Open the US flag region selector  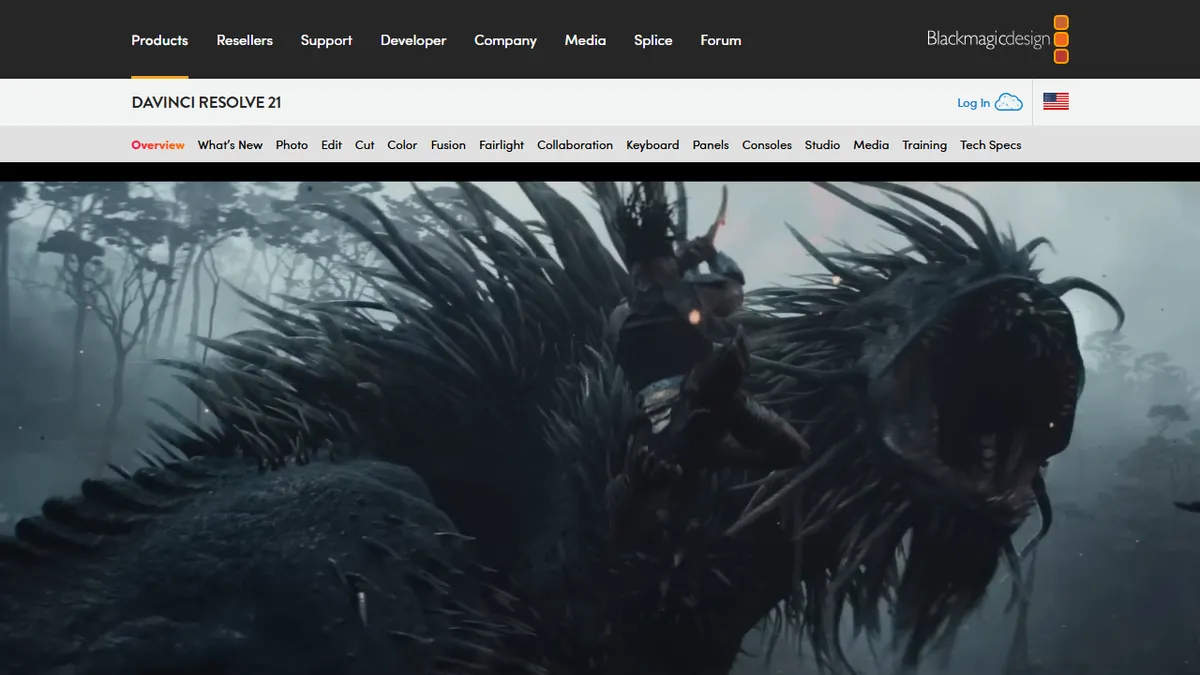(x=1056, y=102)
